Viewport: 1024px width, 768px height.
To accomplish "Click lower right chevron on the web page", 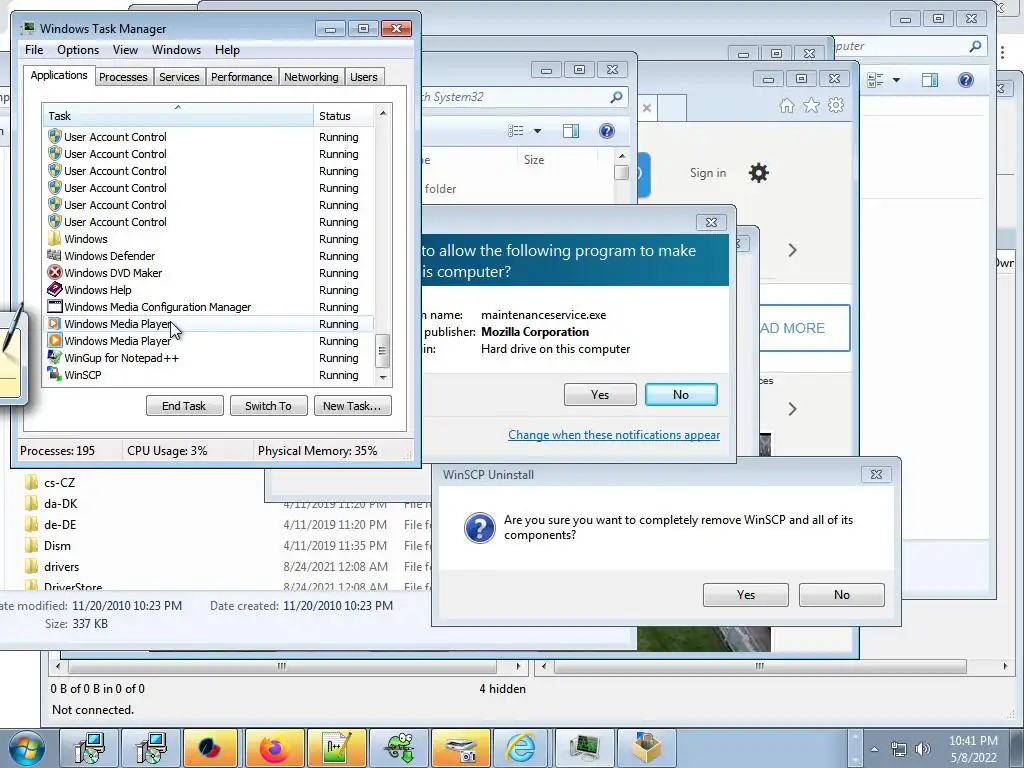I will pyautogui.click(x=792, y=409).
